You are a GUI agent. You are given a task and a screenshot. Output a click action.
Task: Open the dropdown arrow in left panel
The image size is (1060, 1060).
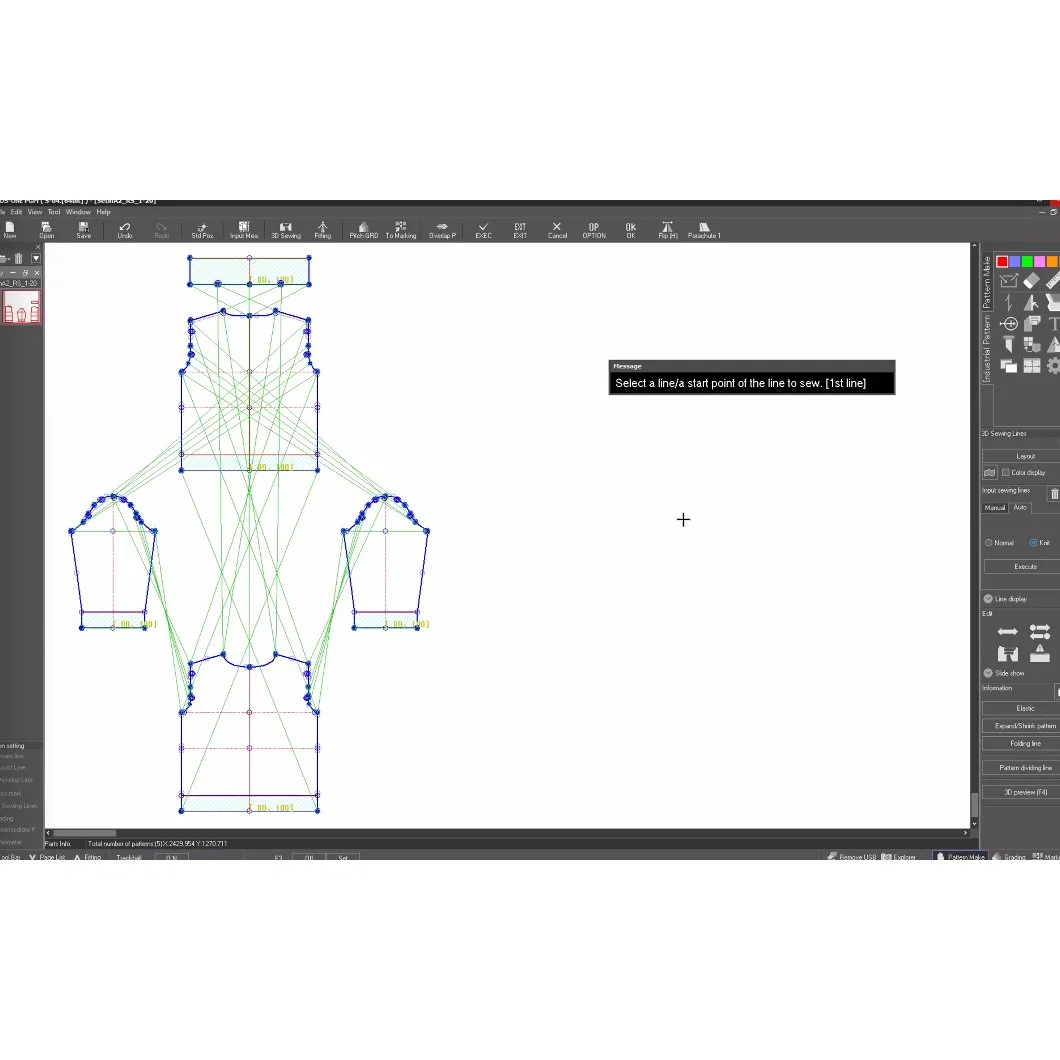coord(36,258)
